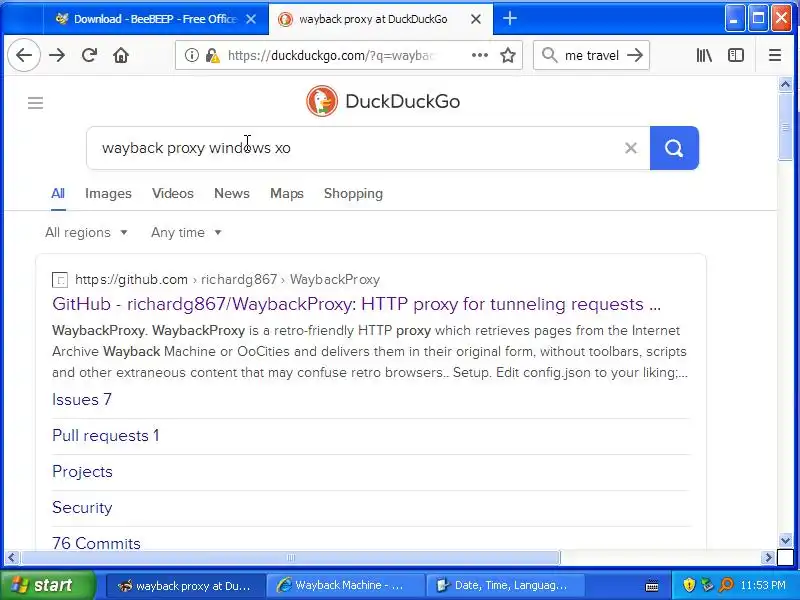Expand the Any time filter dropdown
The height and width of the screenshot is (600, 800).
click(x=186, y=233)
